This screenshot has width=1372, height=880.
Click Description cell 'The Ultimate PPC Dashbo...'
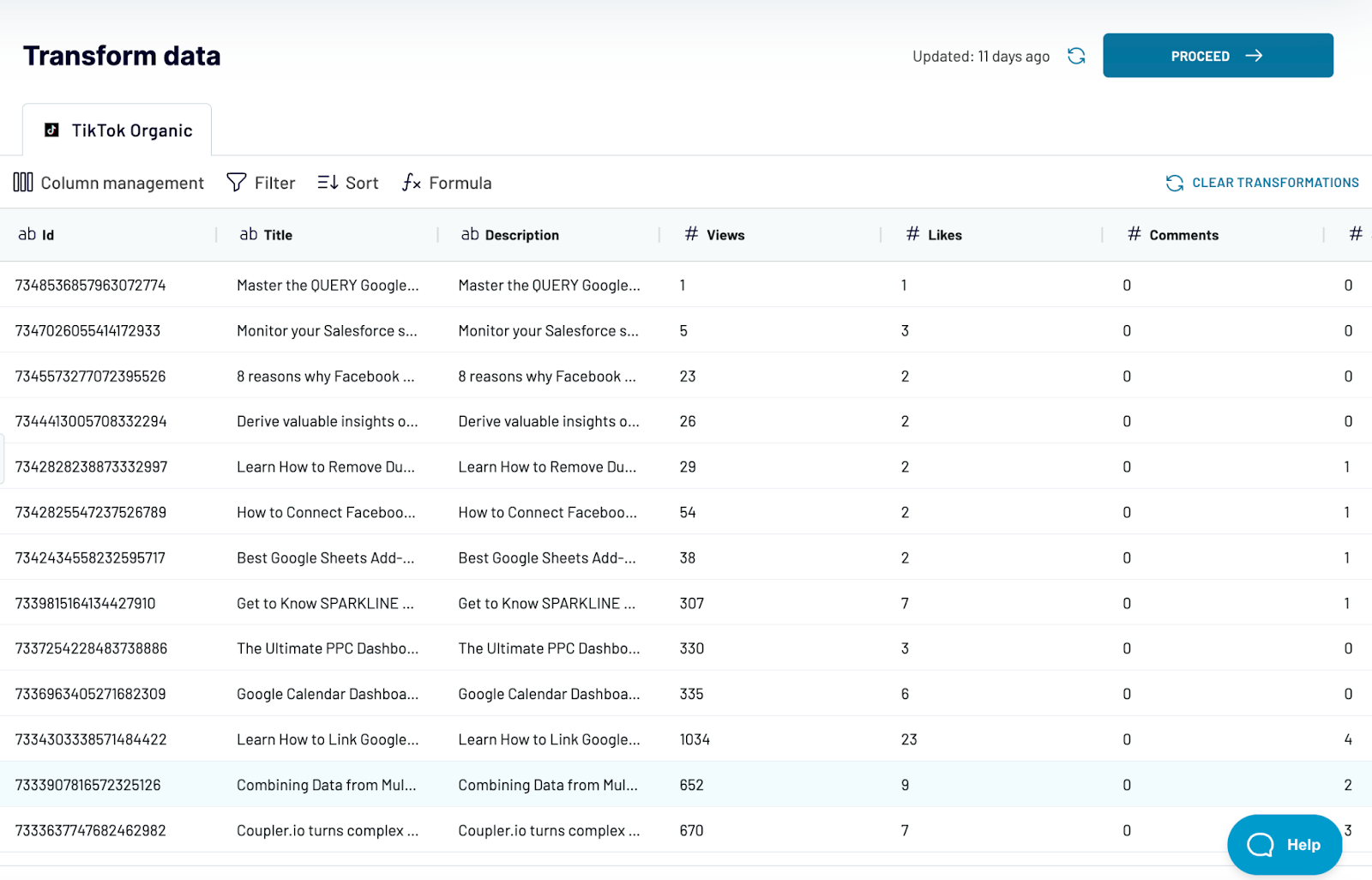[x=549, y=649]
